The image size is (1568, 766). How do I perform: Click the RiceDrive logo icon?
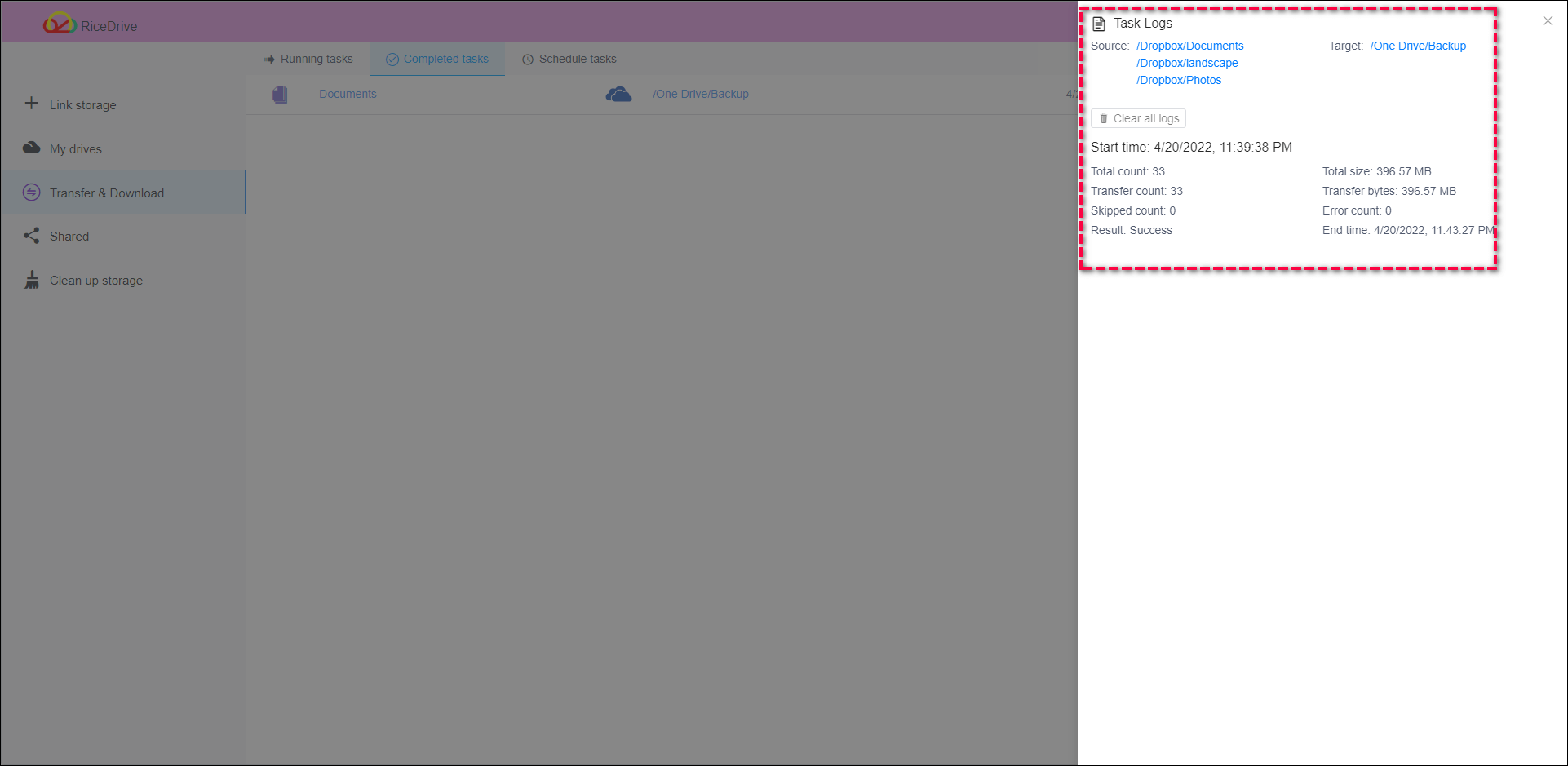click(60, 24)
